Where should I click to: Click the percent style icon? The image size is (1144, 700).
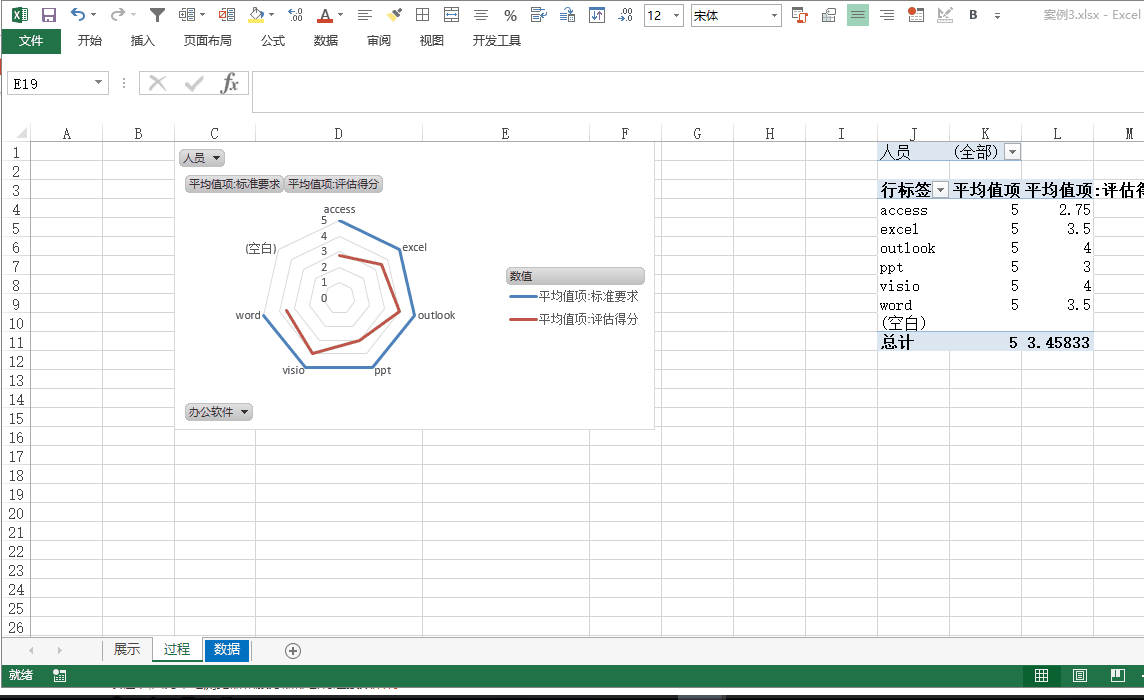pyautogui.click(x=510, y=15)
